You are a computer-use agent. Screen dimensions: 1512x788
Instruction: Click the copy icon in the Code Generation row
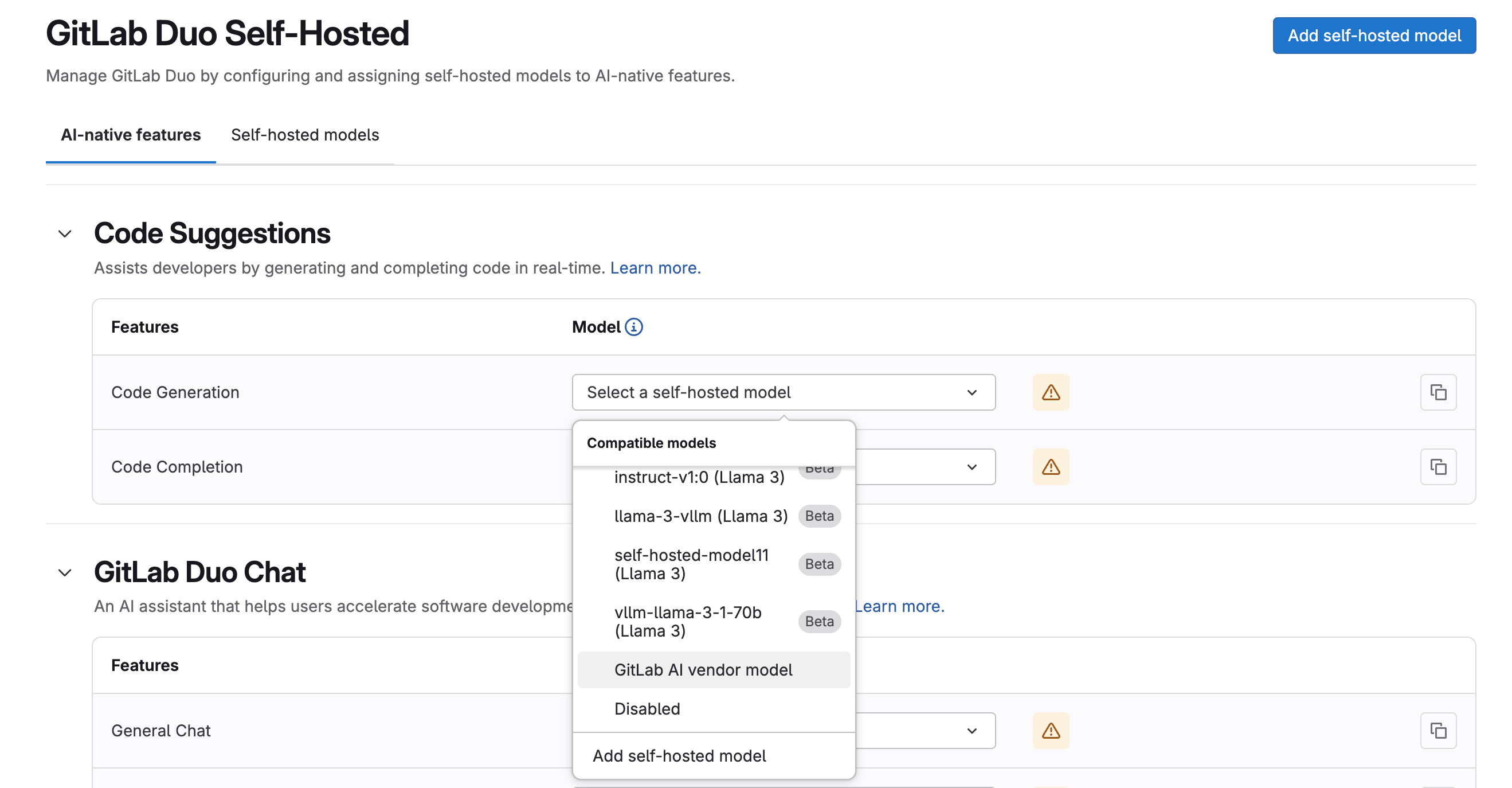coord(1439,392)
